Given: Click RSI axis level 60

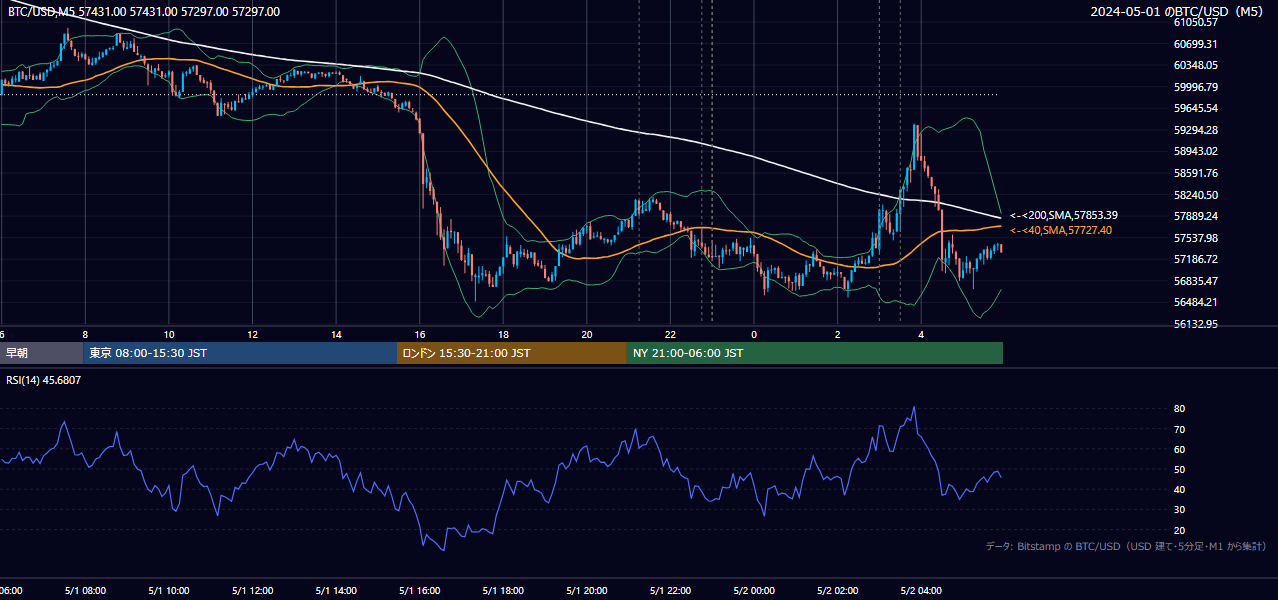Looking at the screenshot, I should (x=1180, y=450).
